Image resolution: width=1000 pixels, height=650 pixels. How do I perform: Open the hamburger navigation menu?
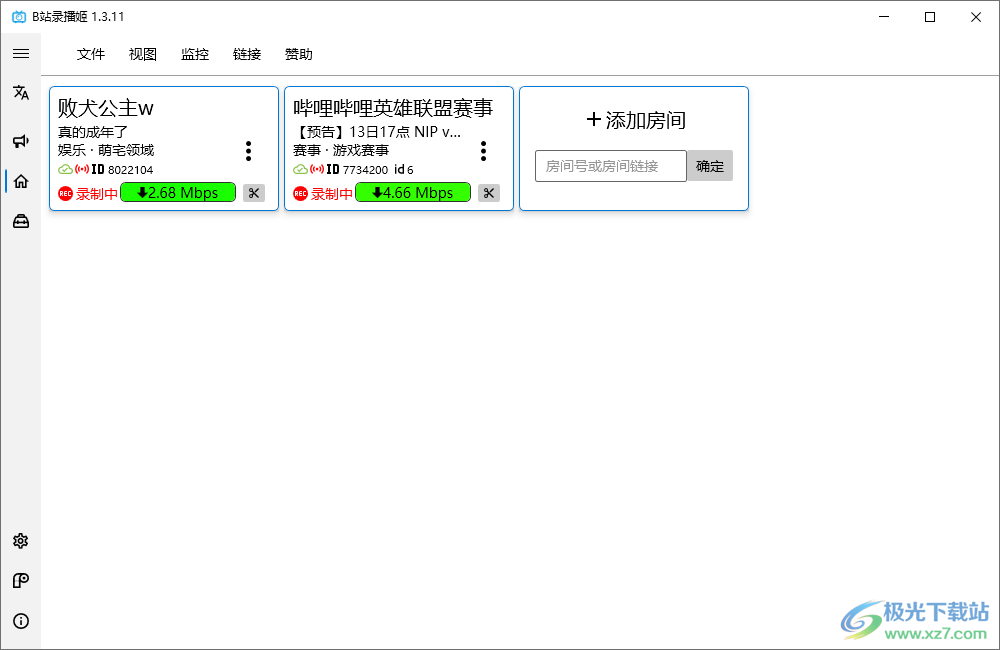pos(21,54)
